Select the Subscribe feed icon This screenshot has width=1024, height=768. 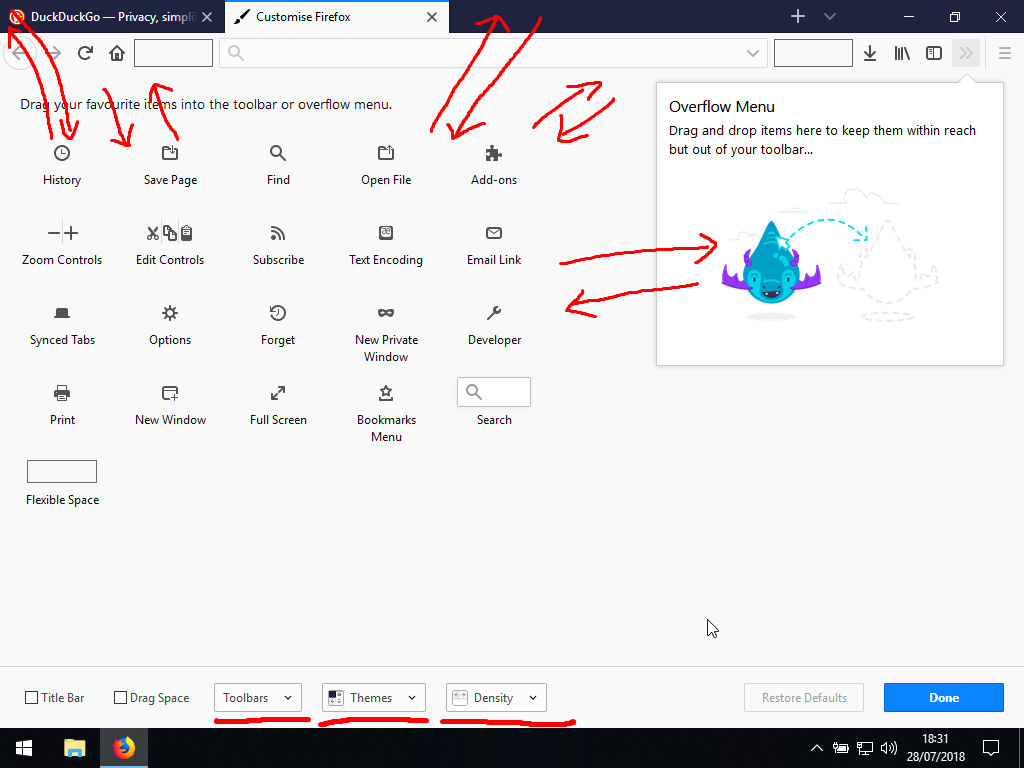coord(278,233)
